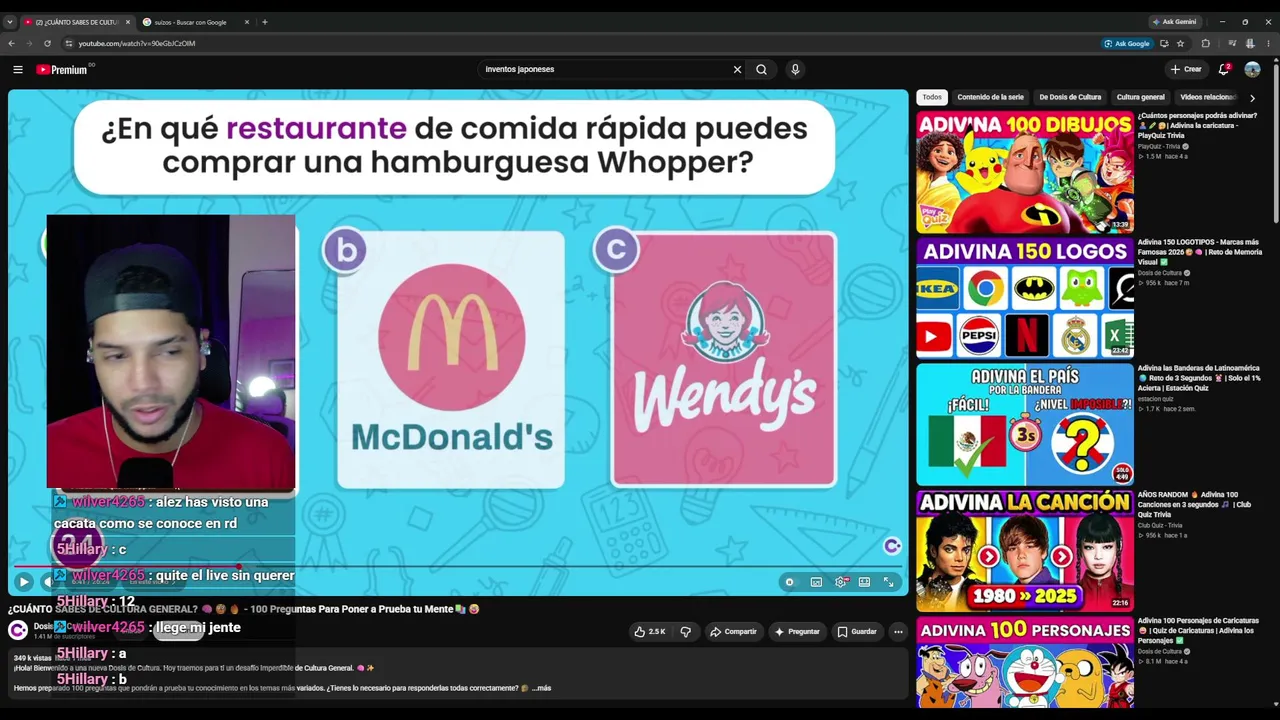Screen dimensions: 1280x720
Task: Open the 'ADIVINA EL PAÍS' flags thumbnail
Action: (x=1025, y=424)
